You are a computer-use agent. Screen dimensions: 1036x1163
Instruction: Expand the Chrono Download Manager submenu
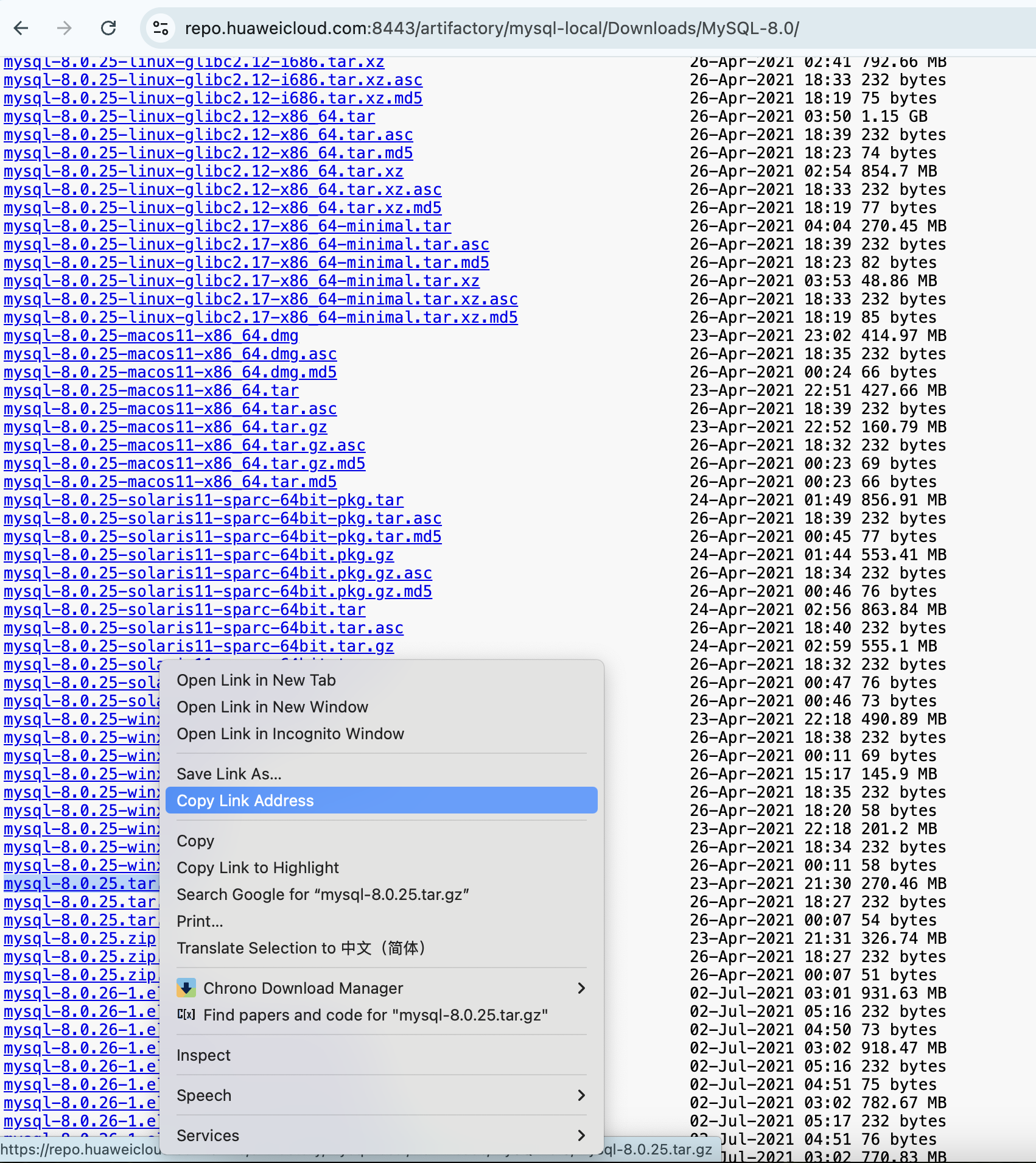tap(581, 988)
